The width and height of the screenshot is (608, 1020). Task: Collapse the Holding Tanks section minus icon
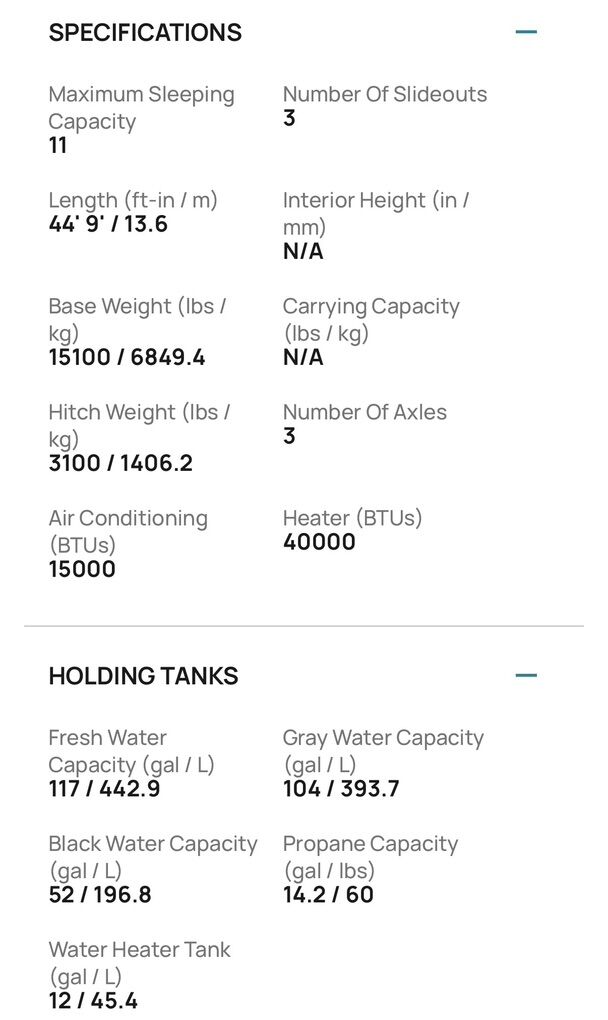tap(526, 675)
